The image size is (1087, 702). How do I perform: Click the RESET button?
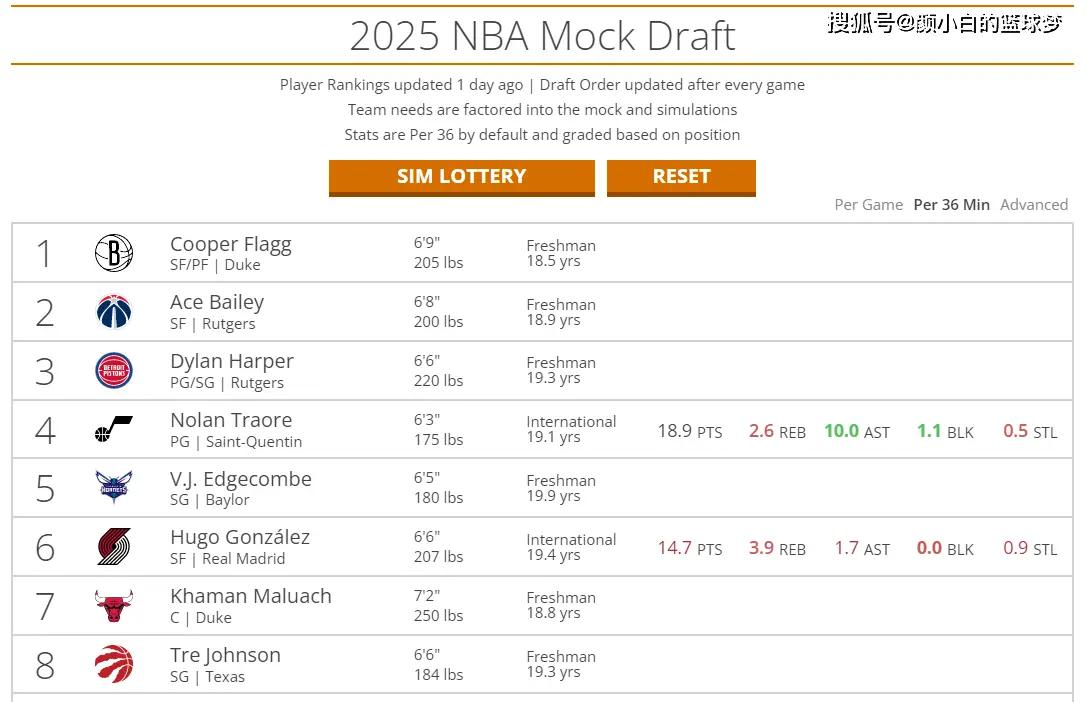(x=681, y=177)
